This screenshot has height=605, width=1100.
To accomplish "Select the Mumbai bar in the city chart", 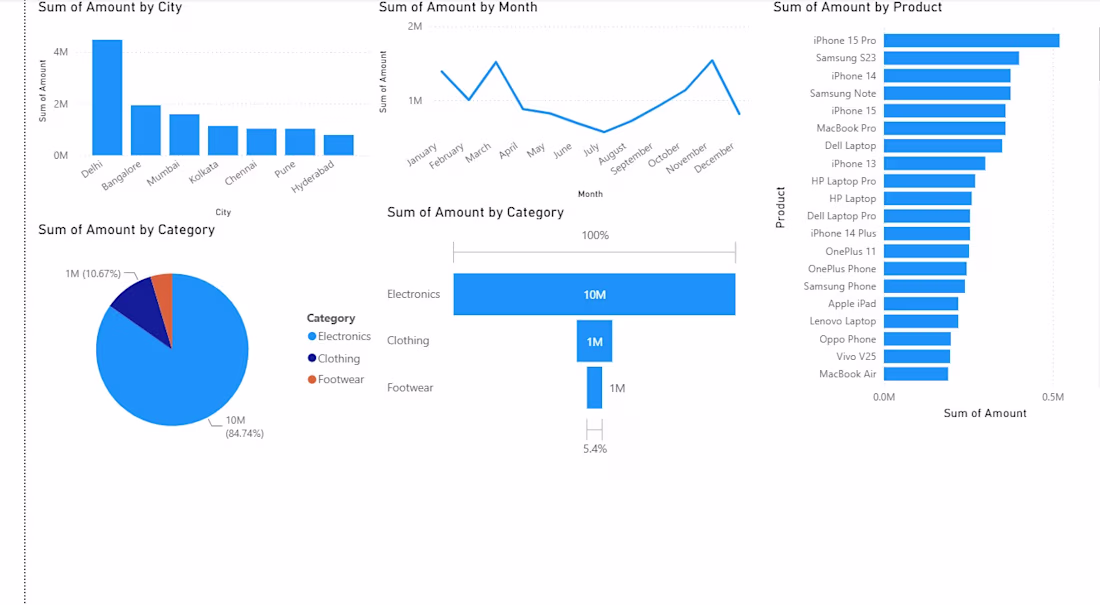I will coord(185,135).
